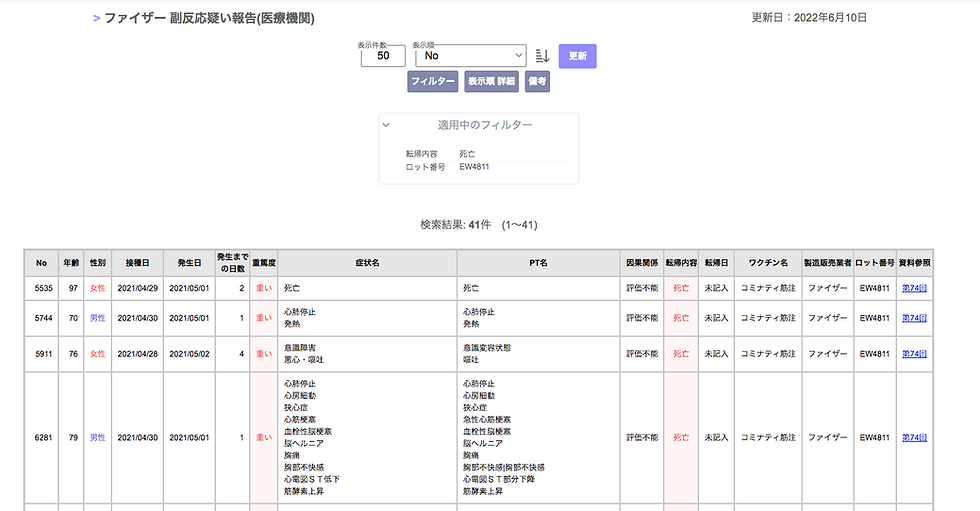Open the フィルター button

click(x=432, y=81)
